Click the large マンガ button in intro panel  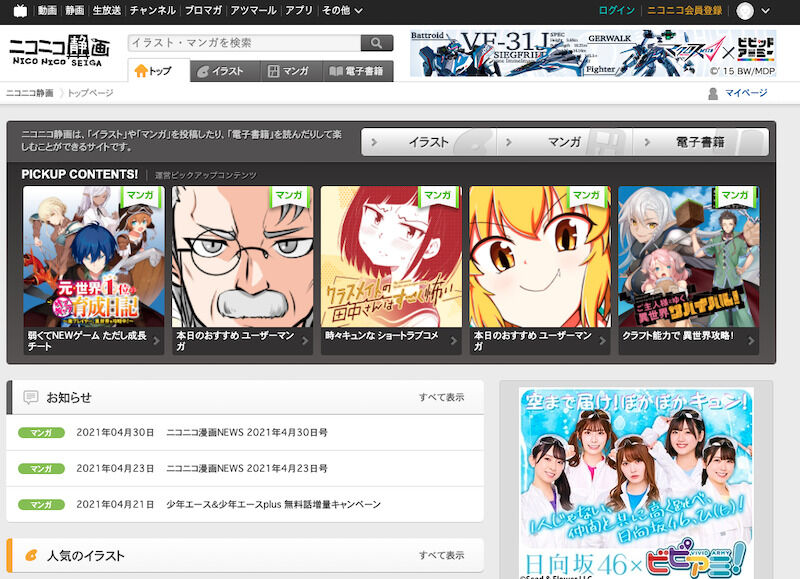[x=565, y=142]
